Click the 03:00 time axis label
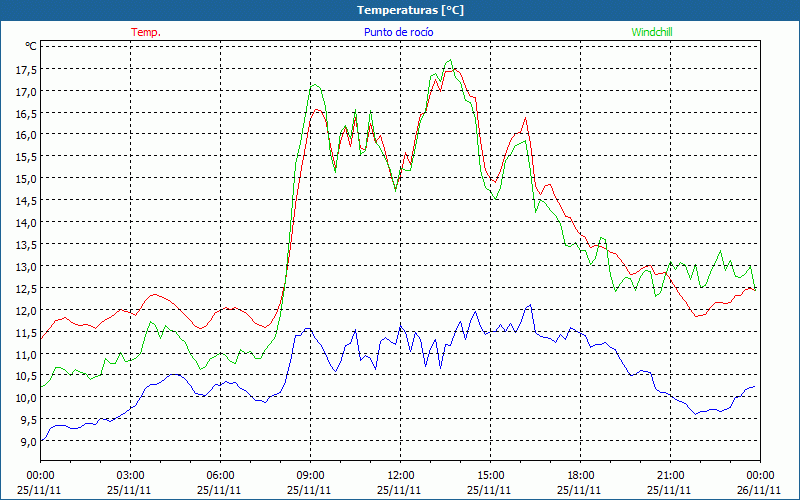800x500 pixels. coord(130,475)
